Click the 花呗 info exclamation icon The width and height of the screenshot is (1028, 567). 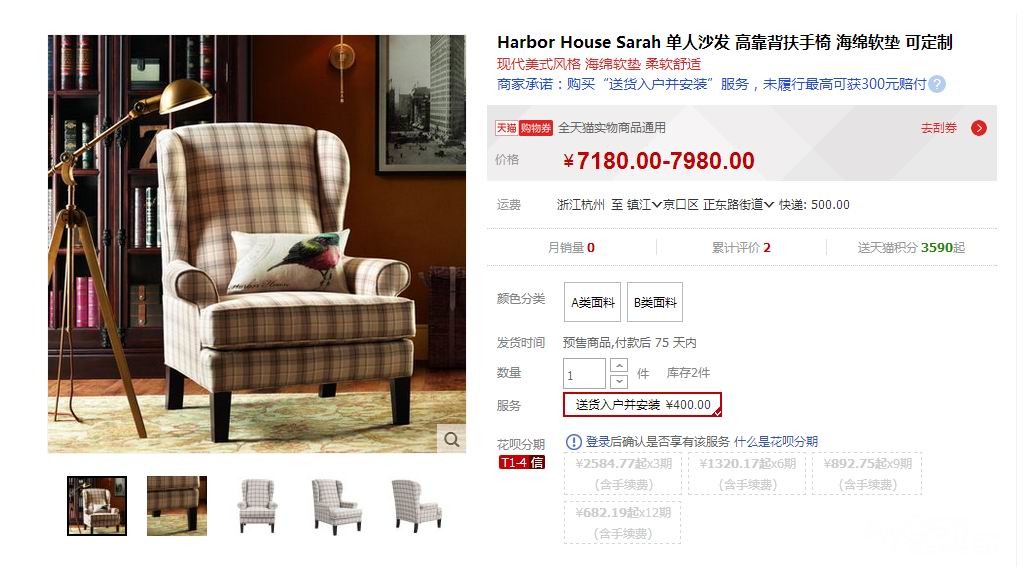click(573, 442)
